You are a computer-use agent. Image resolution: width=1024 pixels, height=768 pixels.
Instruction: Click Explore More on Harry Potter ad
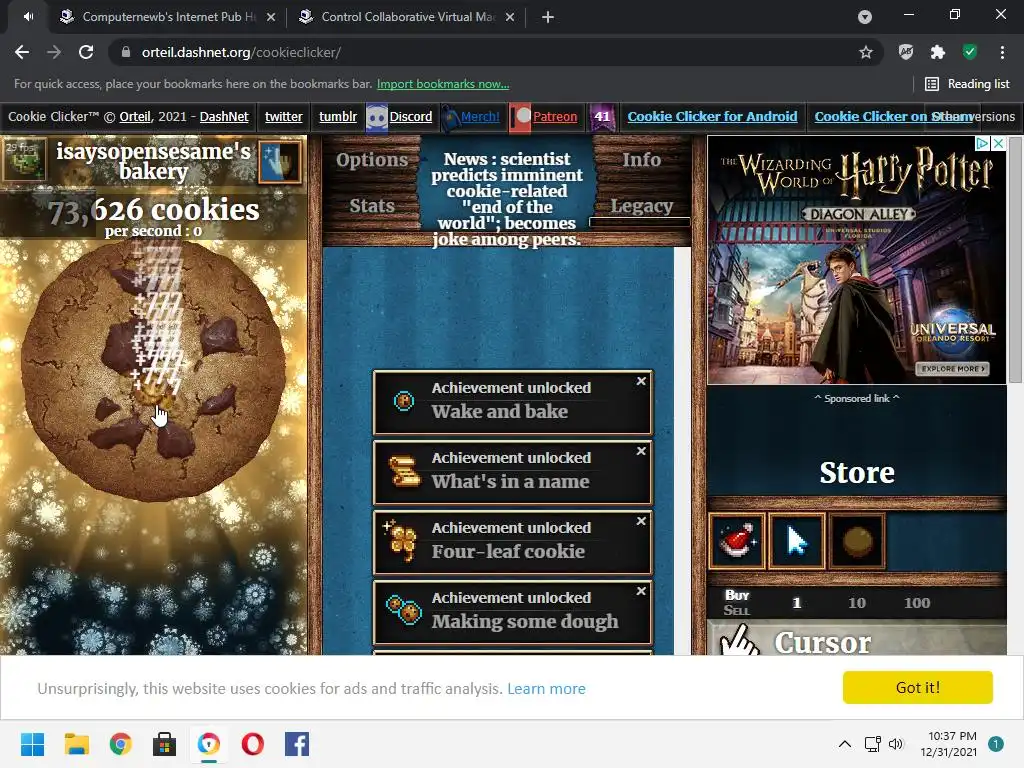(952, 368)
